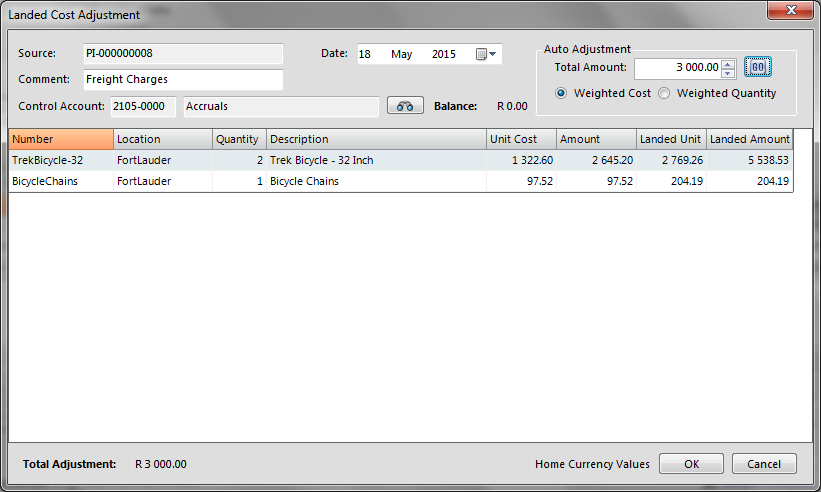Sort by the Number column header
This screenshot has width=821, height=492.
pyautogui.click(x=61, y=139)
